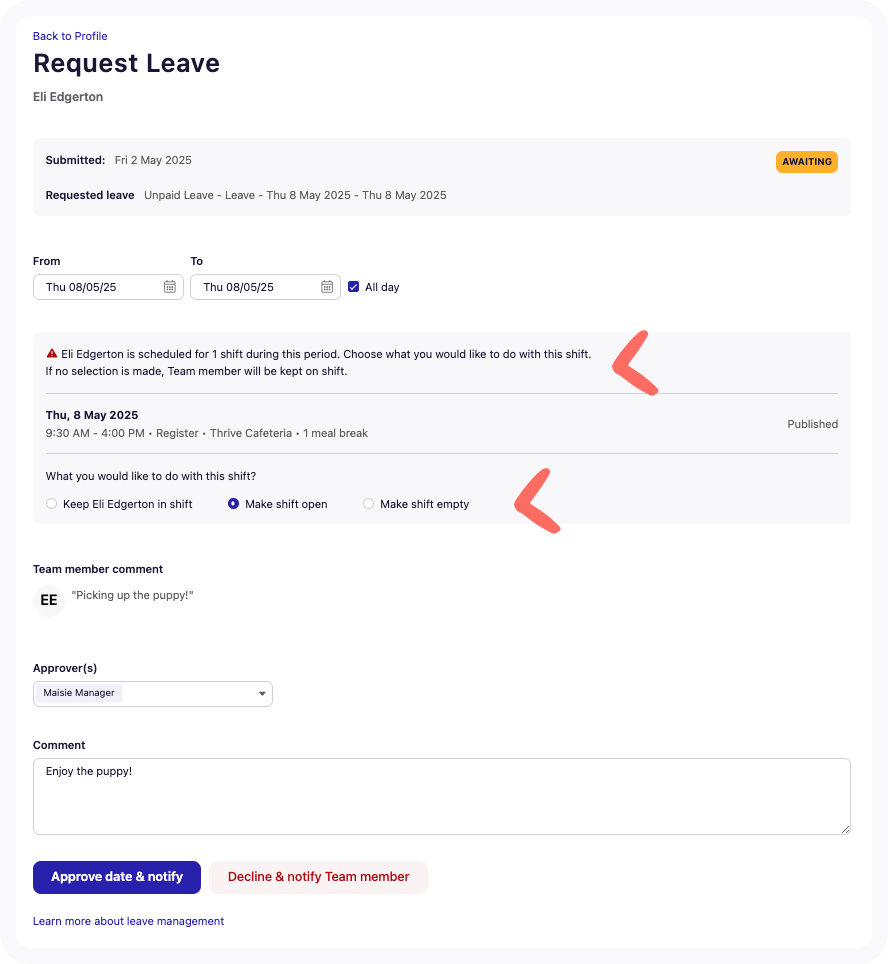Viewport: 888px width, 964px height.
Task: Expand the Approver(s) dropdown arrow
Action: click(262, 693)
